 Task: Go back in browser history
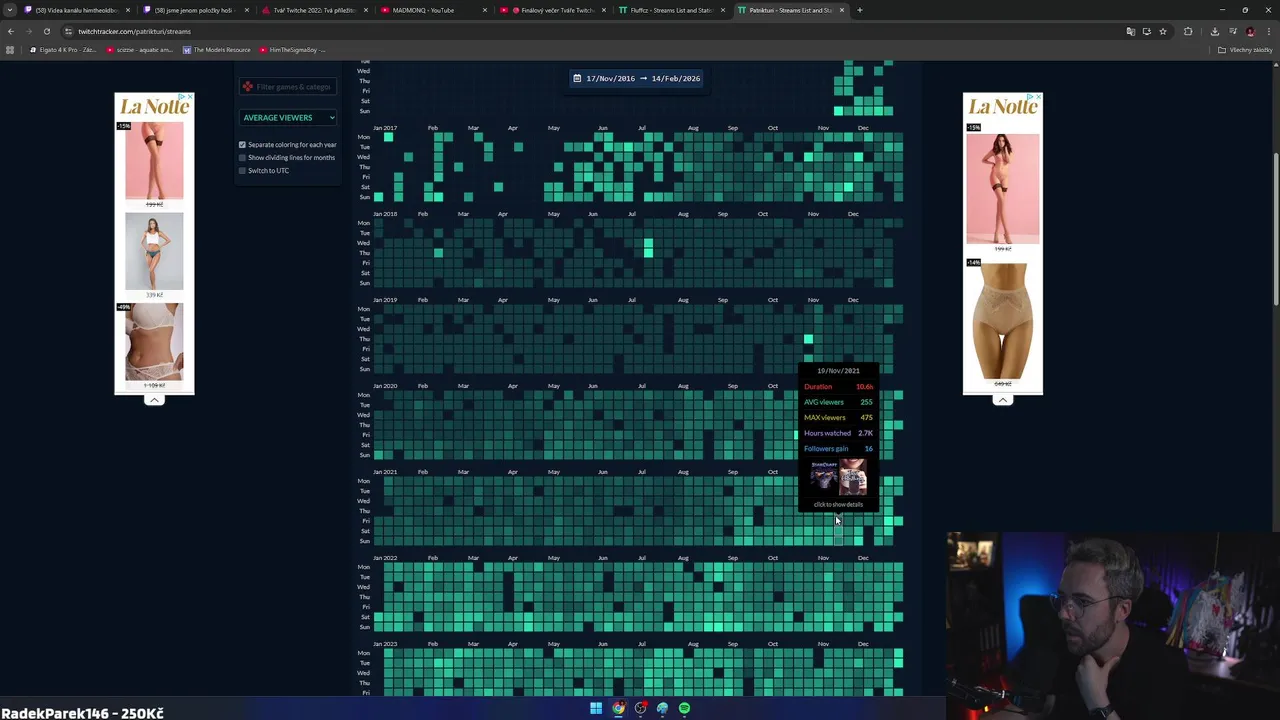pos(11,31)
